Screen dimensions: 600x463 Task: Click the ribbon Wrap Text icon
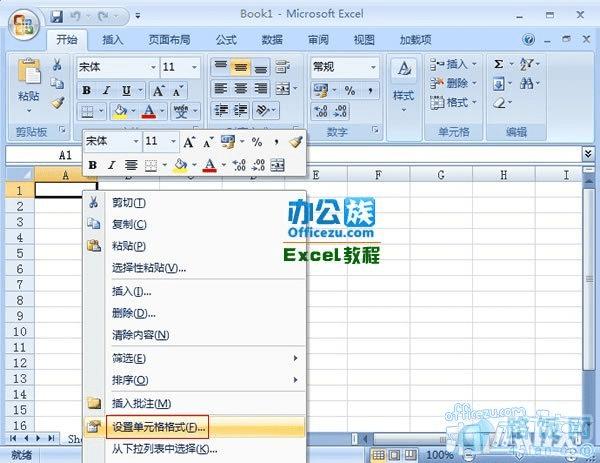pos(282,67)
